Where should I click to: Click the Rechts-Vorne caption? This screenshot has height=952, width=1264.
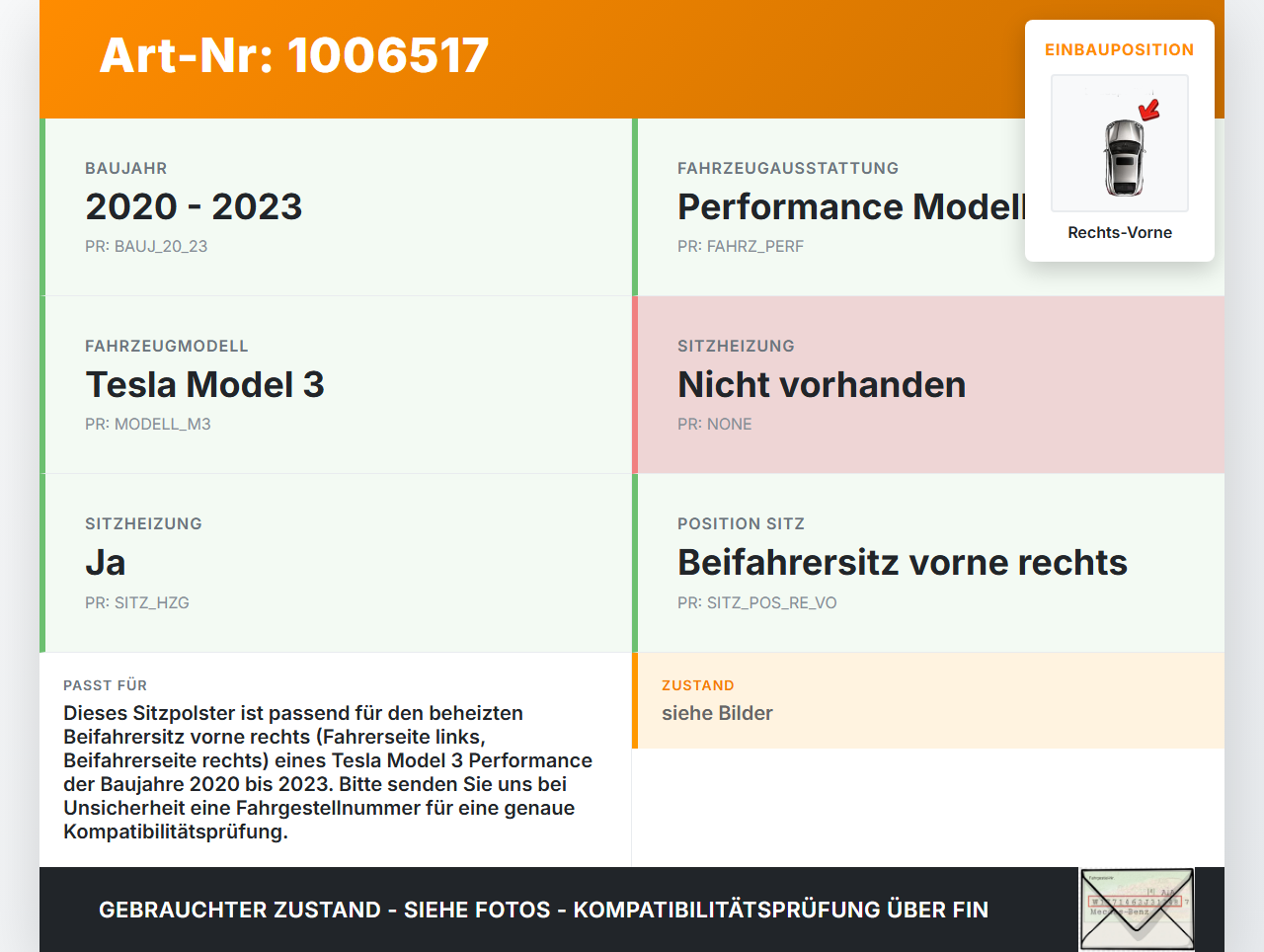point(1120,232)
